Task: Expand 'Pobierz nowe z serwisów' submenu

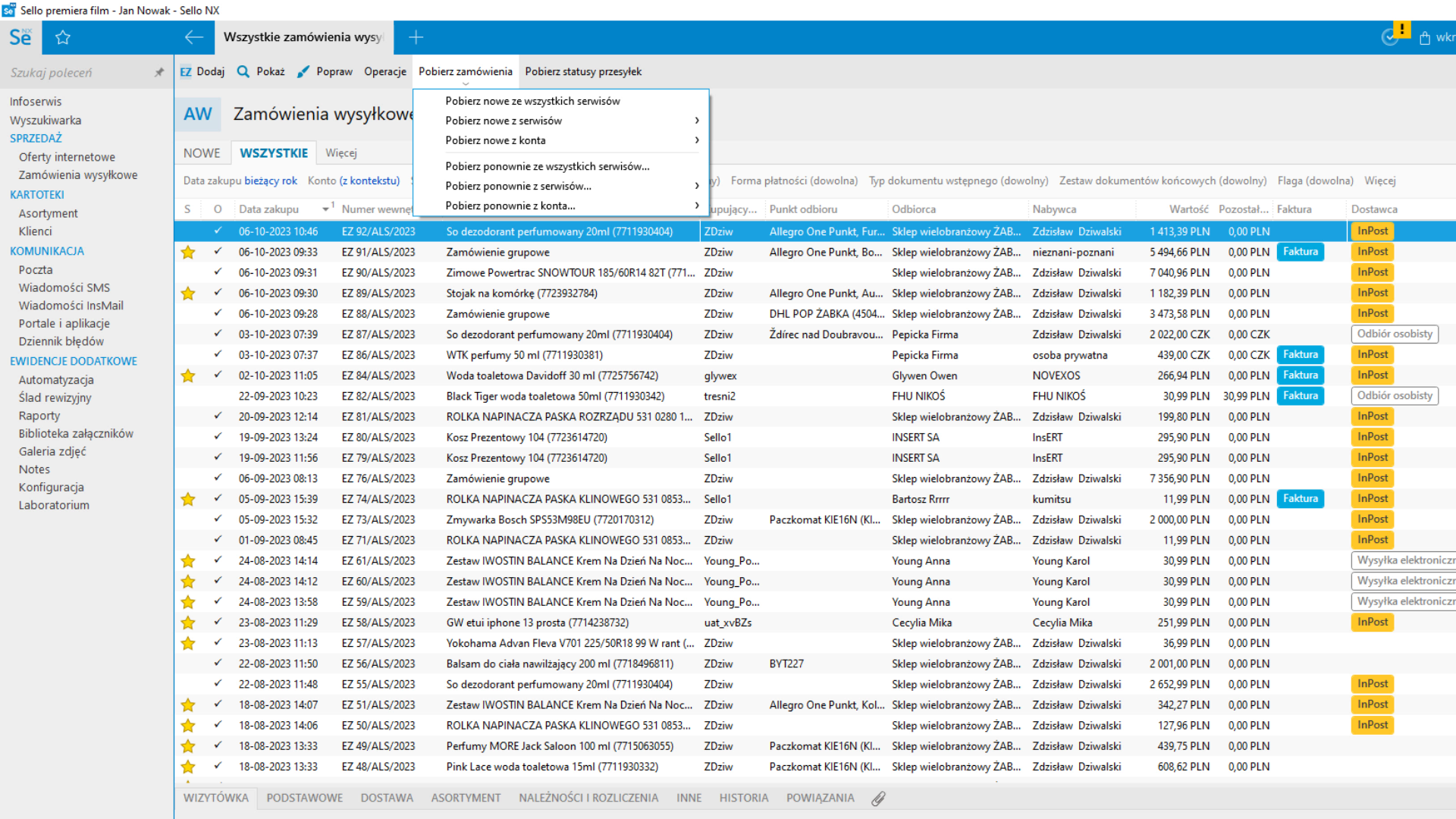Action: (x=561, y=121)
